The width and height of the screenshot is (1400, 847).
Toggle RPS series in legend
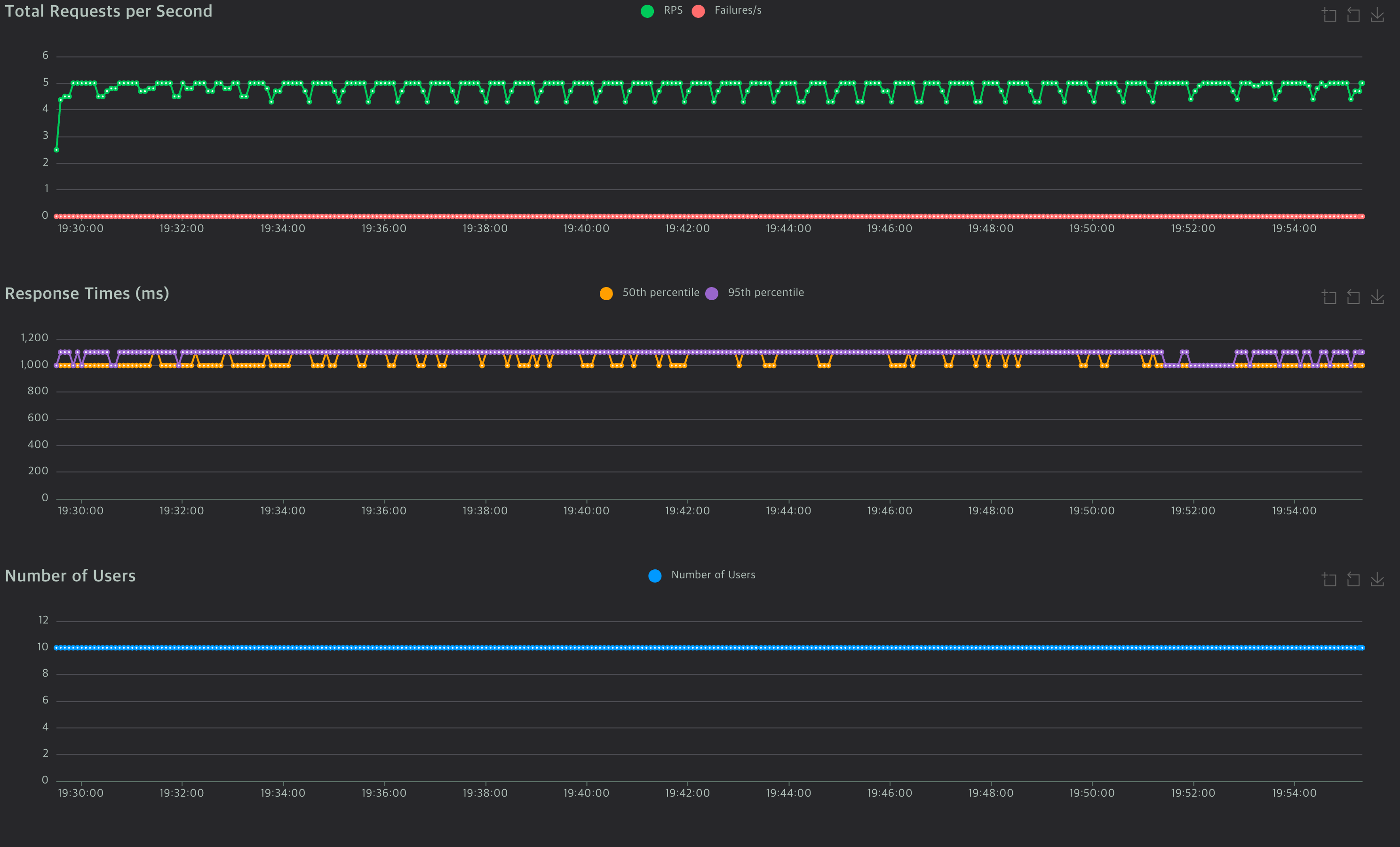[673, 10]
